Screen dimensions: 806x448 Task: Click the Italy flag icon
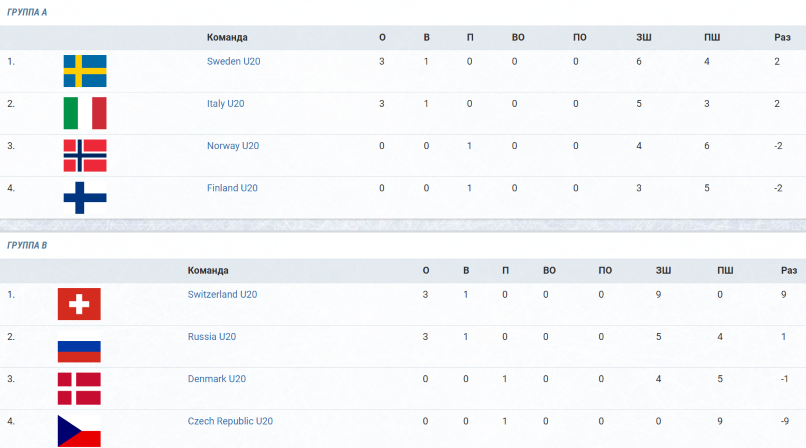click(x=85, y=113)
